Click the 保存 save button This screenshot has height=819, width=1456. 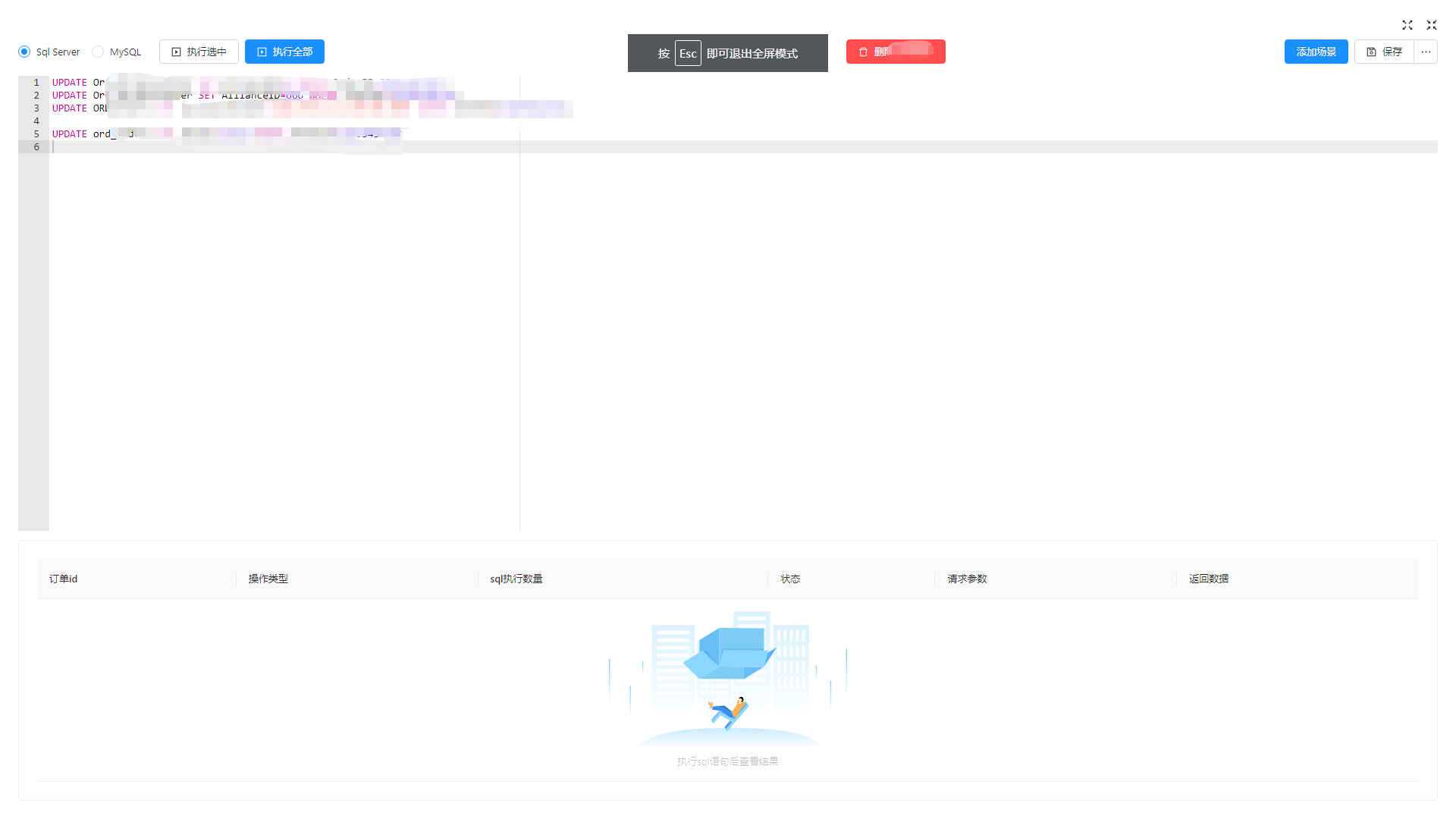1384,52
